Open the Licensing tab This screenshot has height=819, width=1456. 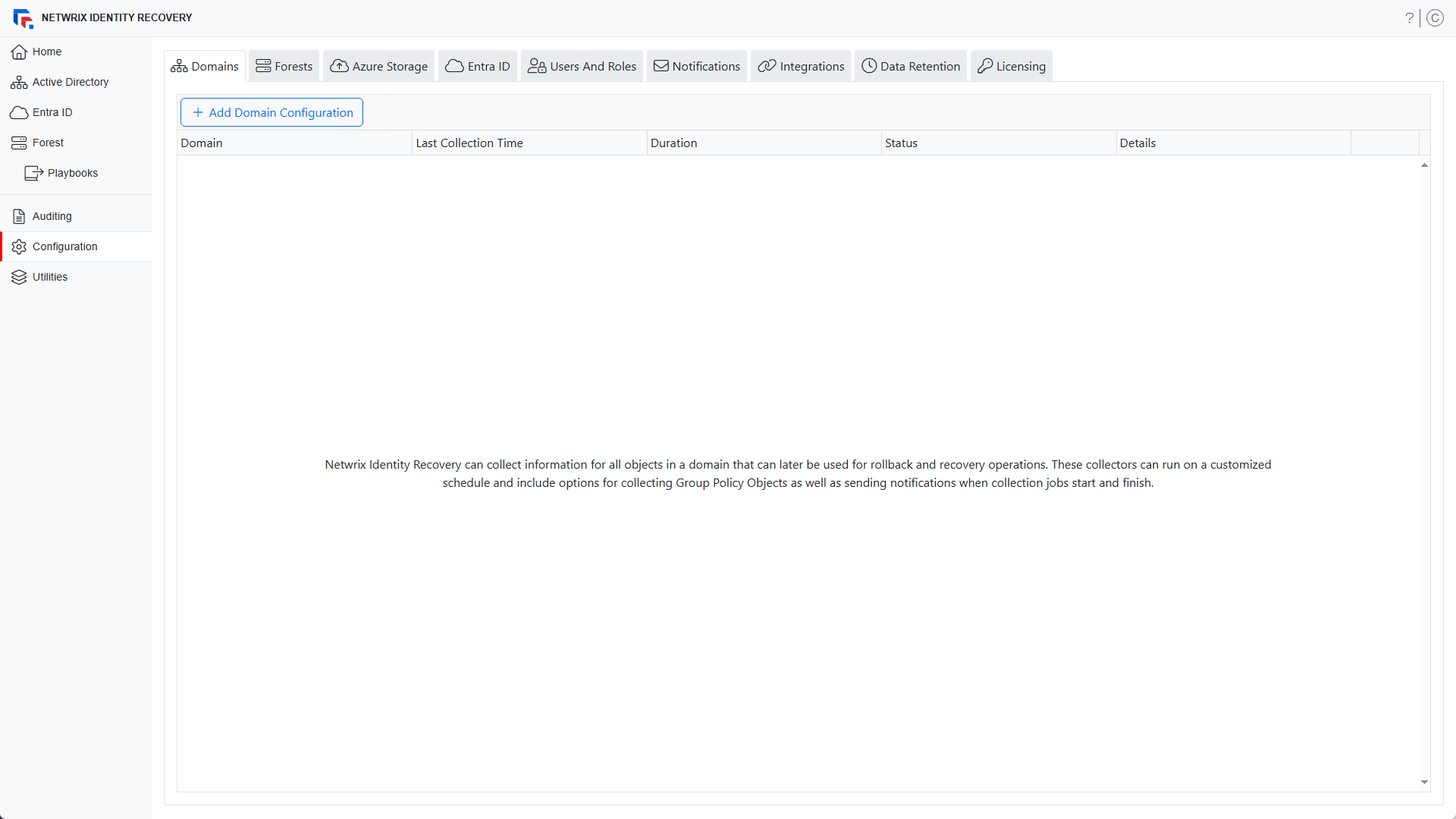click(x=1012, y=66)
